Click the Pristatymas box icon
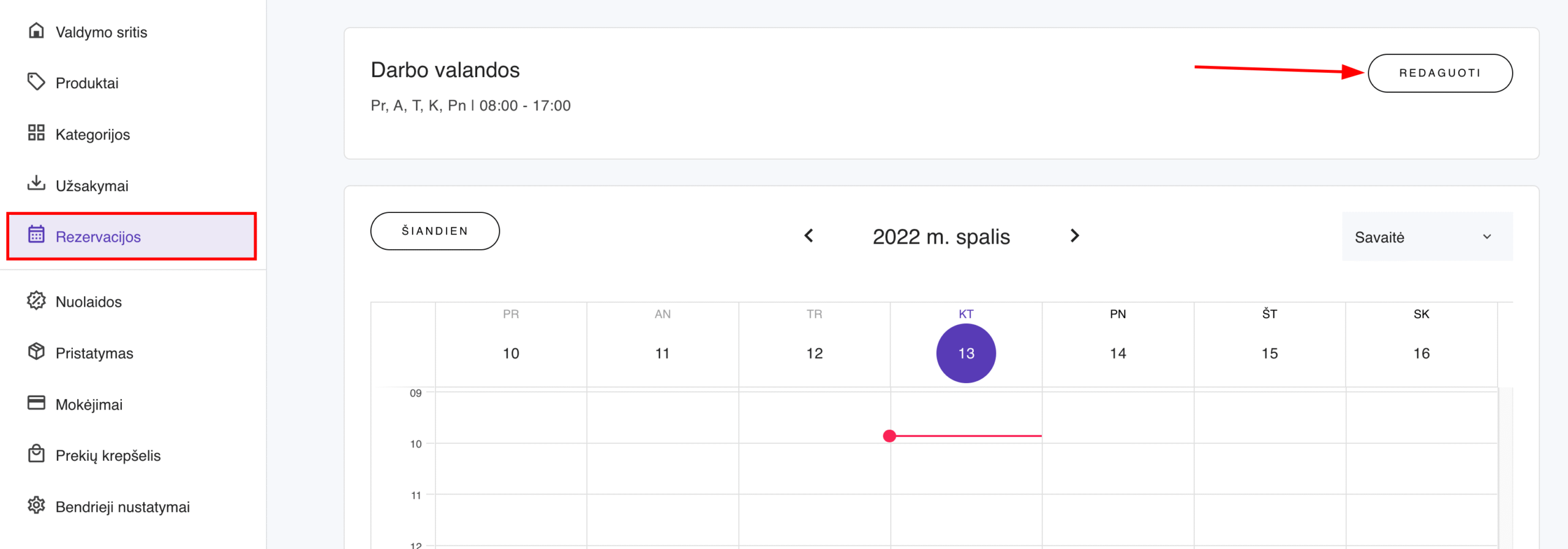The width and height of the screenshot is (1568, 549). pos(36,352)
